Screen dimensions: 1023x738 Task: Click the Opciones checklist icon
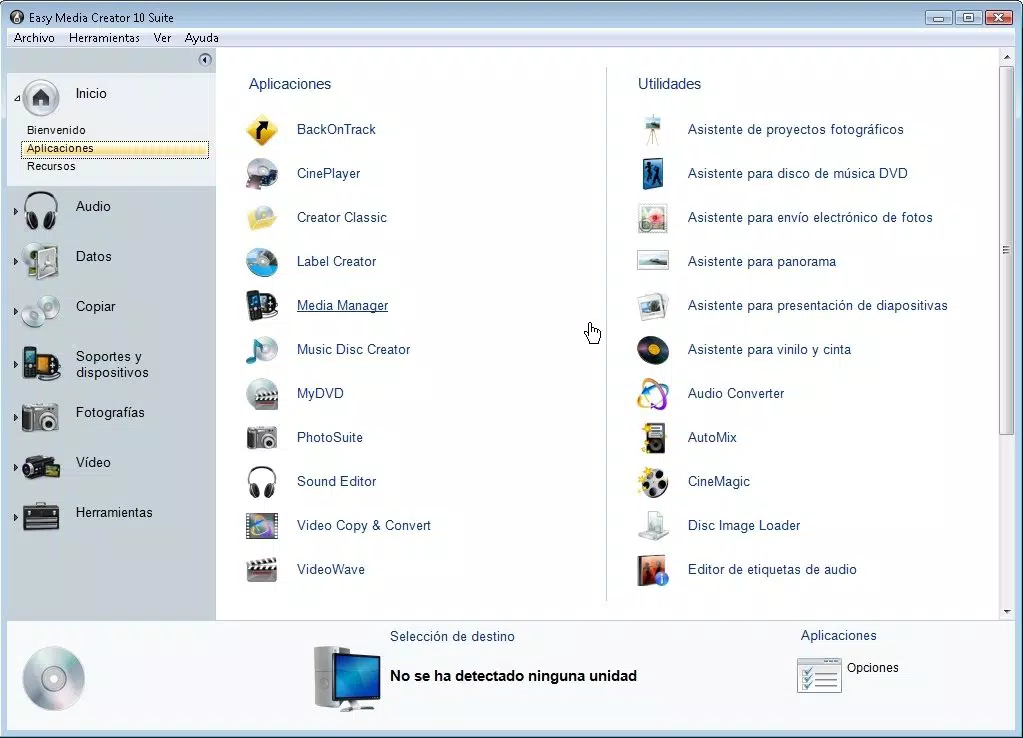coord(819,675)
